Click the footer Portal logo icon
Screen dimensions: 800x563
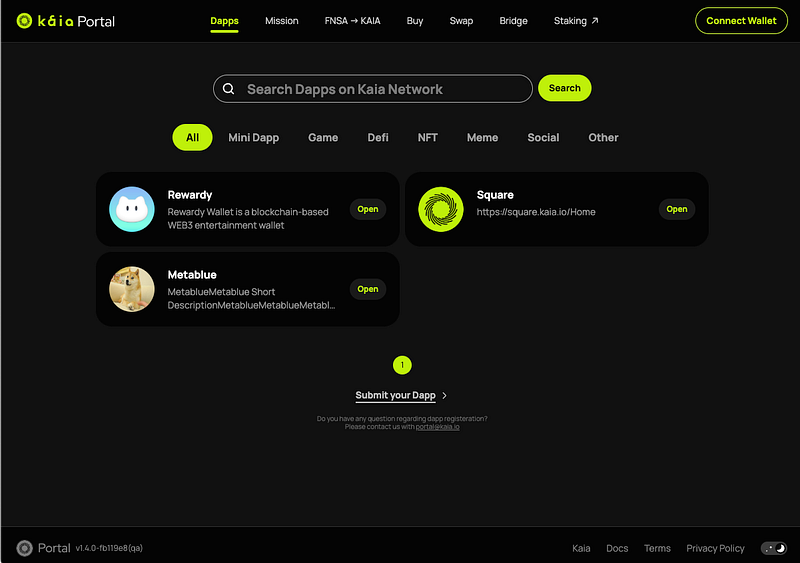[24, 548]
